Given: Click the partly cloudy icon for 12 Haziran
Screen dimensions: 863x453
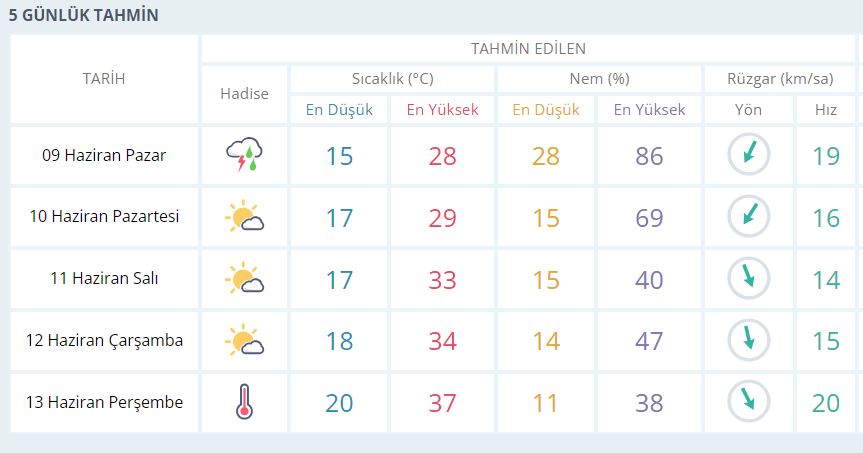Looking at the screenshot, I should pos(244,340).
